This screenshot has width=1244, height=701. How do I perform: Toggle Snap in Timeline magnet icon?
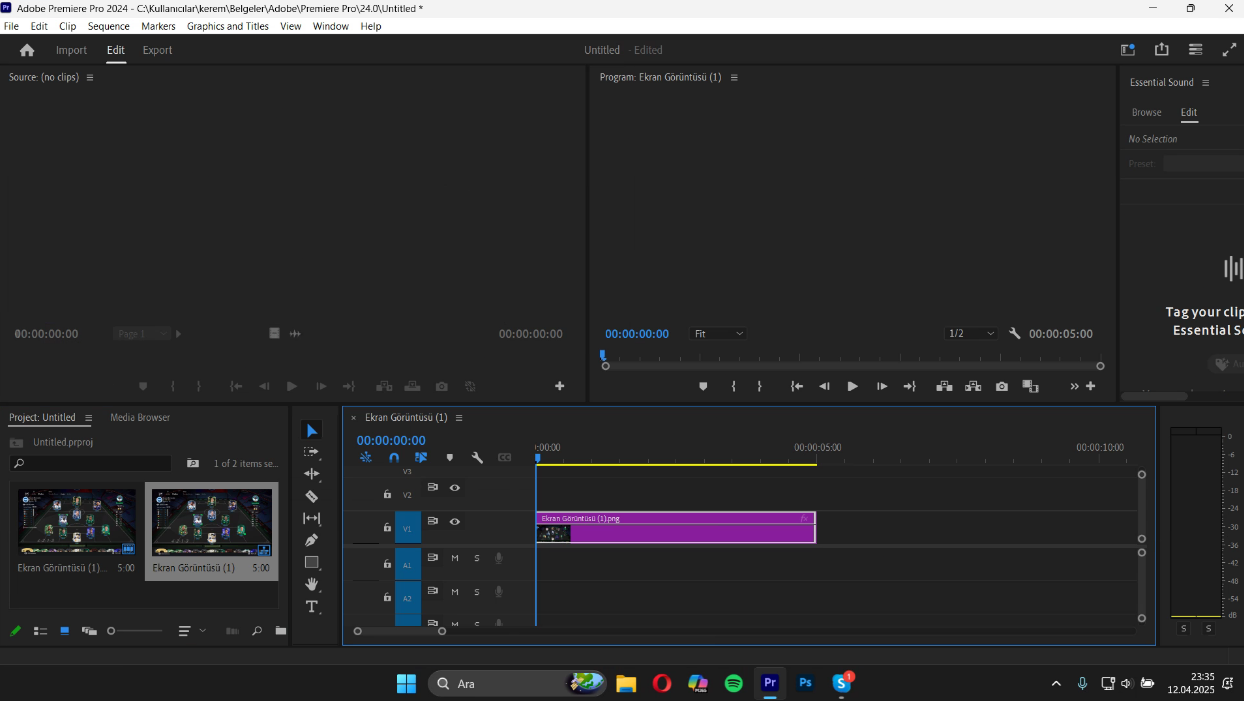(x=394, y=458)
